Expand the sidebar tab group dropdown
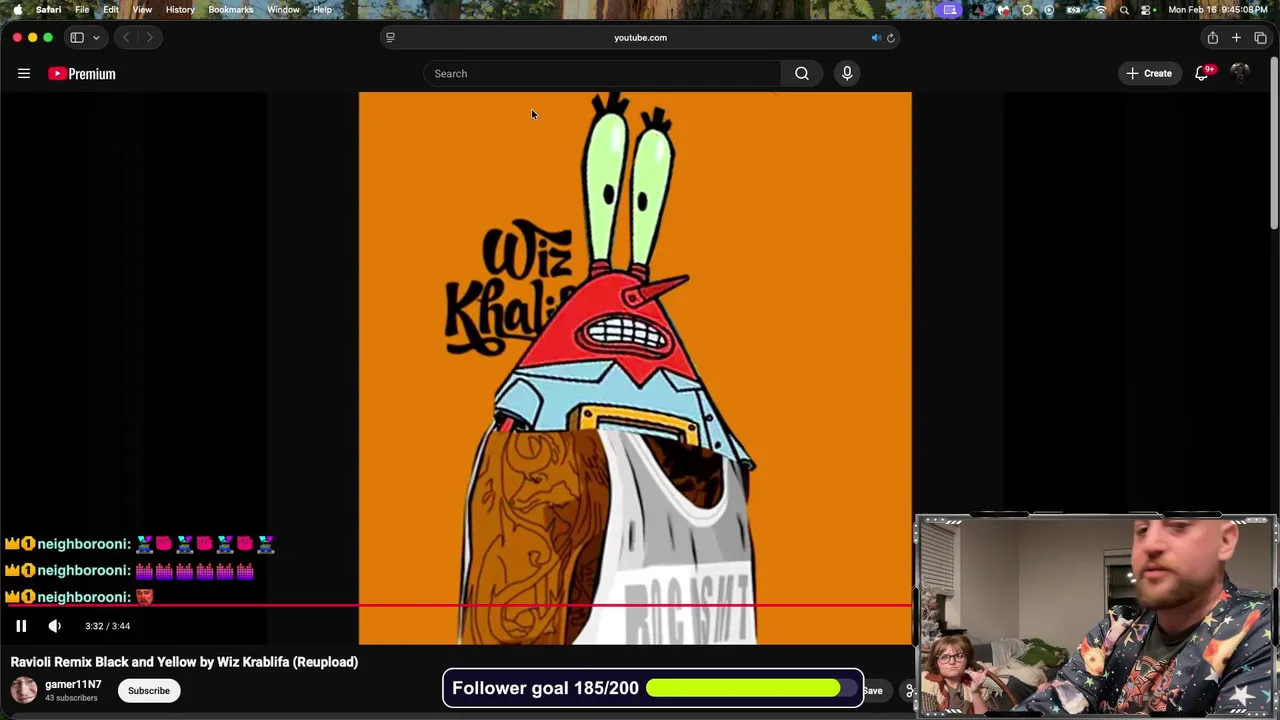1280x720 pixels. point(96,37)
